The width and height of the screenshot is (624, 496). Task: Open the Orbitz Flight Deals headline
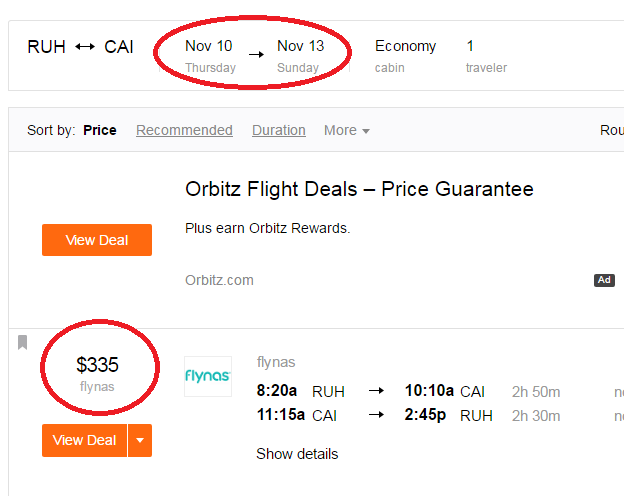click(x=359, y=189)
